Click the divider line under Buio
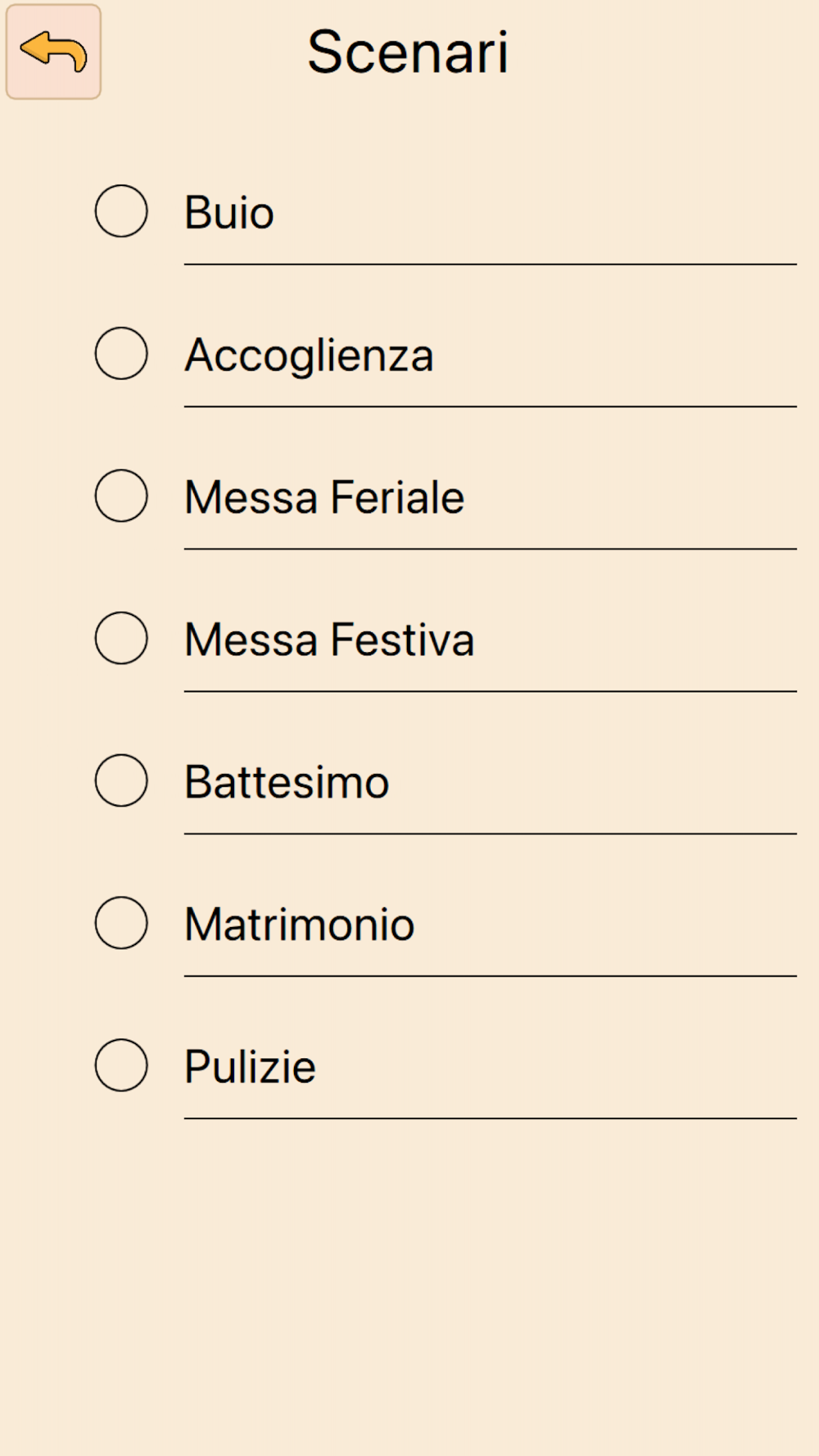The height and width of the screenshot is (1456, 819). 490,265
